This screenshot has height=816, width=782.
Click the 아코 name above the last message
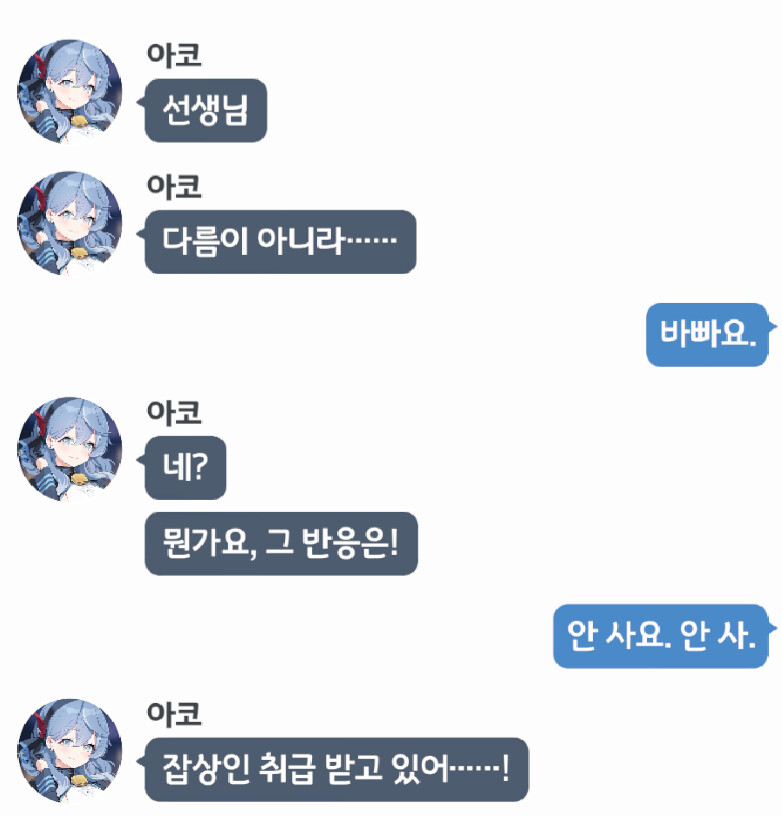pos(174,713)
